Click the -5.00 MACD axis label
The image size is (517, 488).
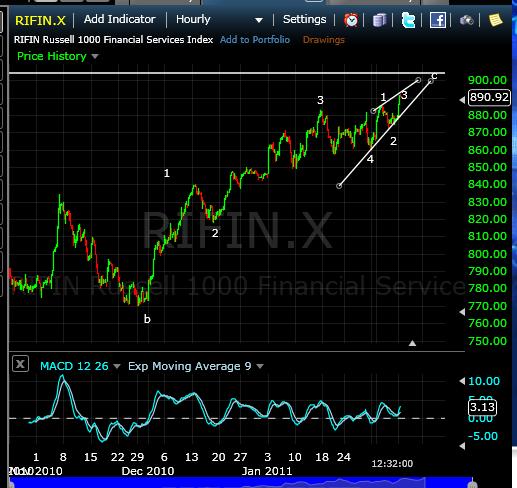click(483, 436)
